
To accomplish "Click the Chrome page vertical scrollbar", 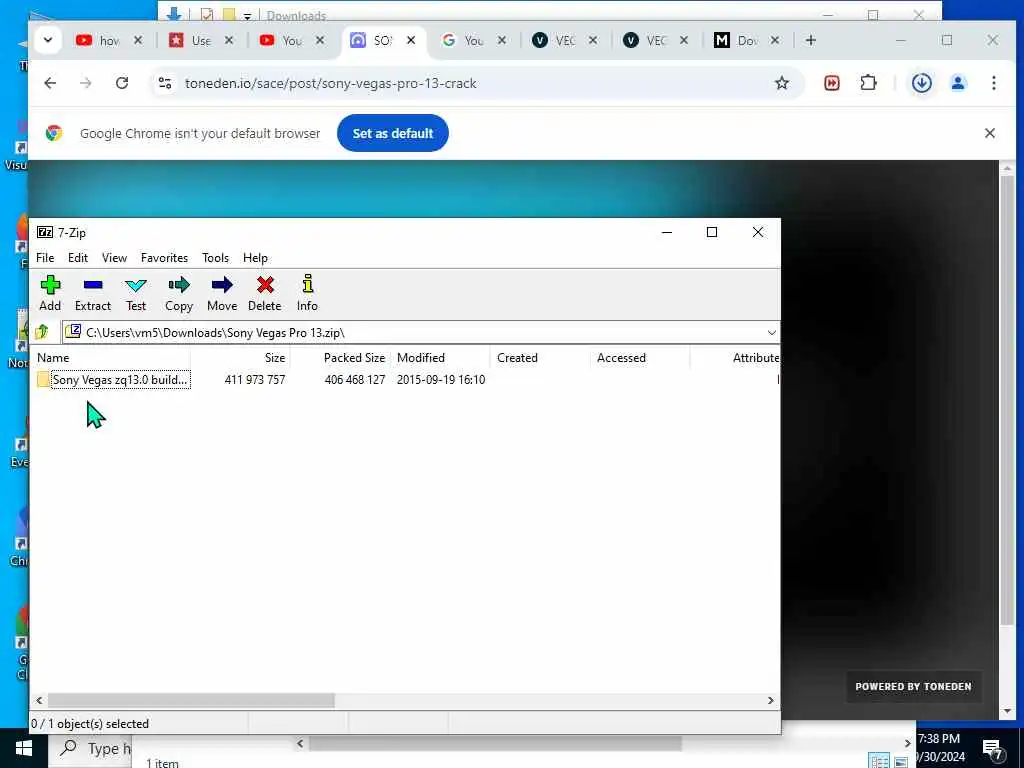I will pos(1007,398).
